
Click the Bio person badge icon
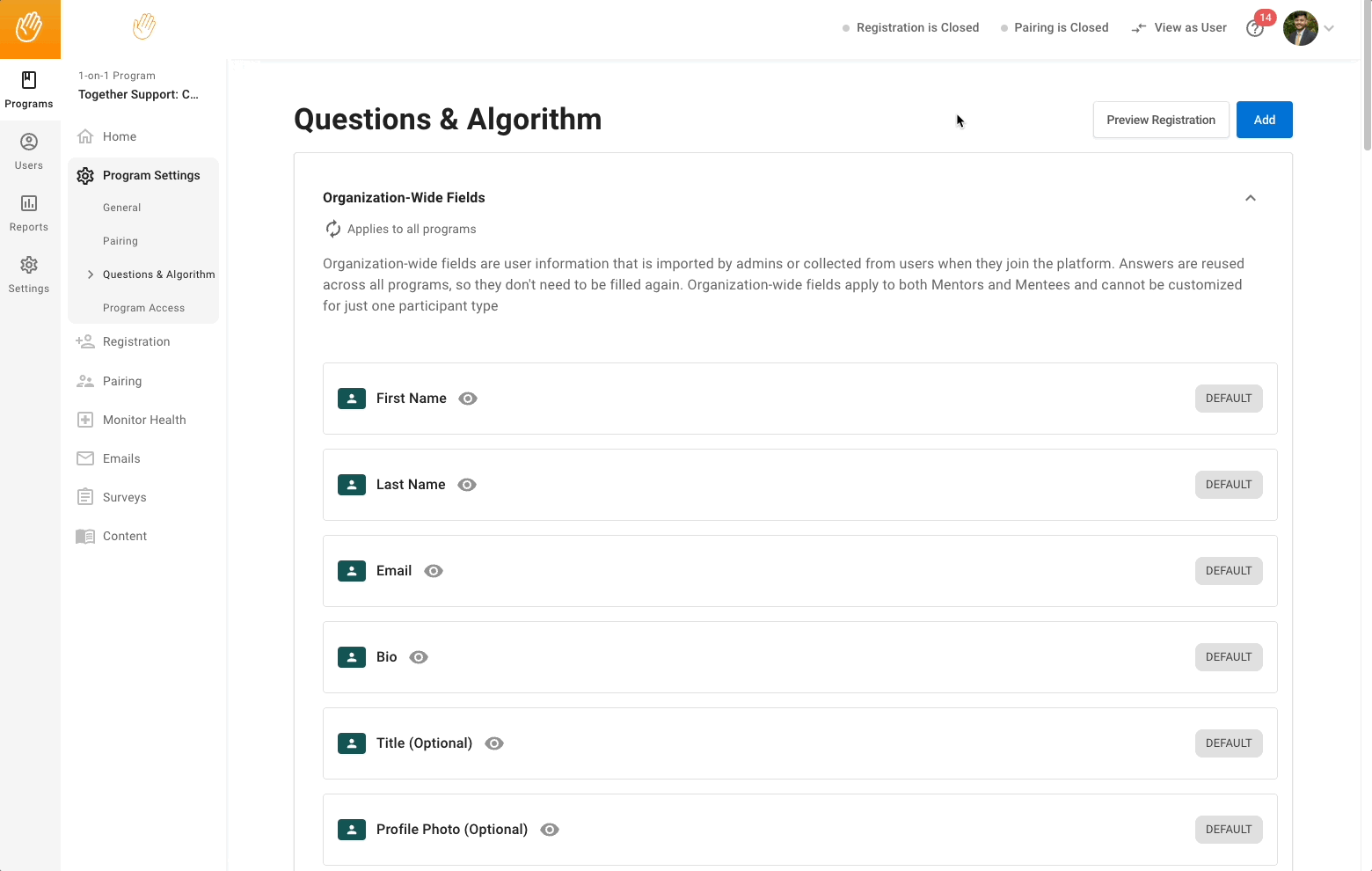352,657
